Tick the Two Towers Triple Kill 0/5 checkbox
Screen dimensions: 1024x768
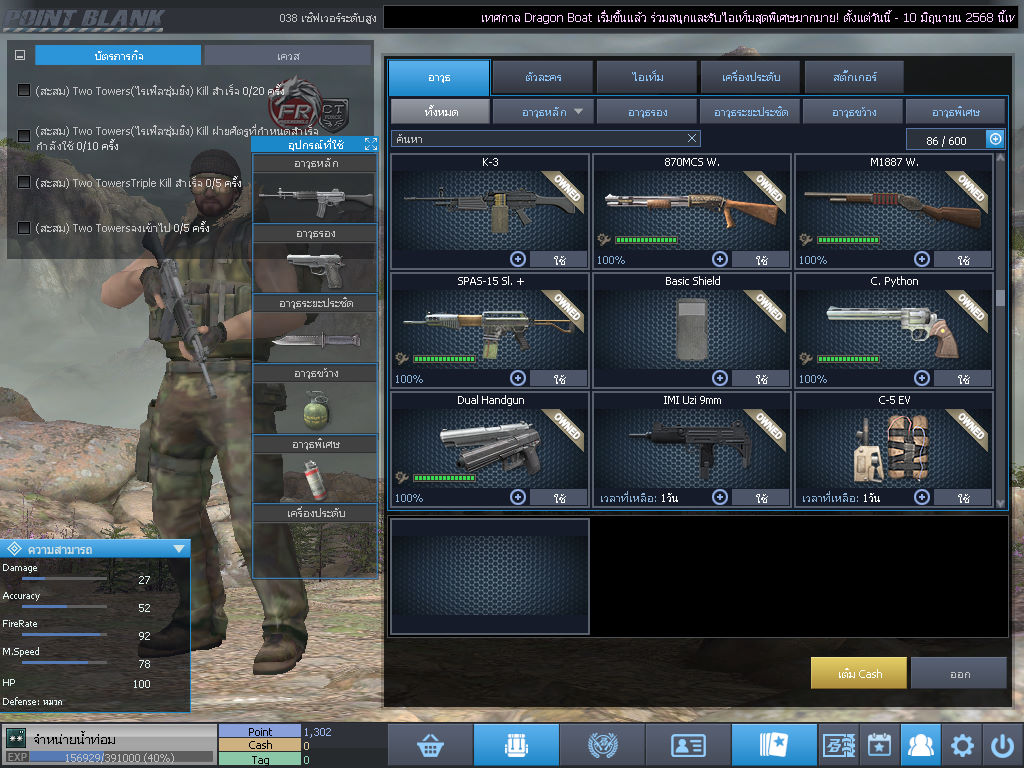pos(24,182)
